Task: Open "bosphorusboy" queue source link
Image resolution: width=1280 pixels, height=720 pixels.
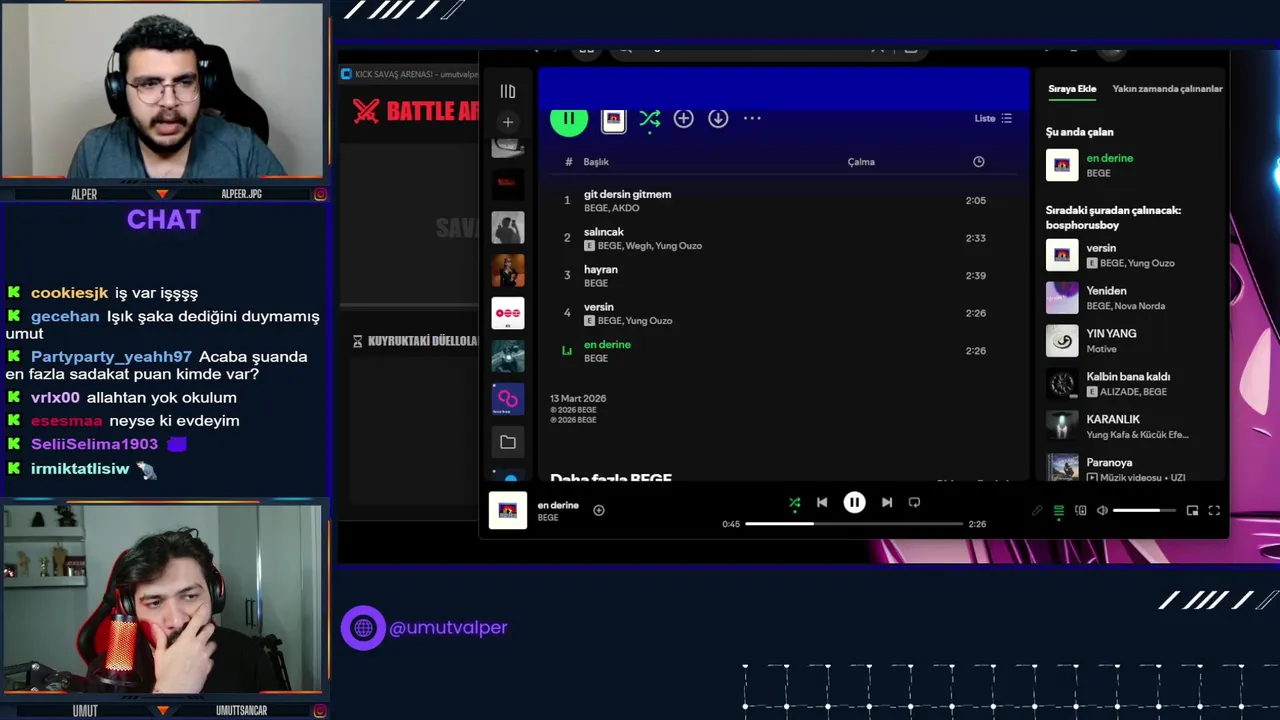Action: pos(1083,225)
